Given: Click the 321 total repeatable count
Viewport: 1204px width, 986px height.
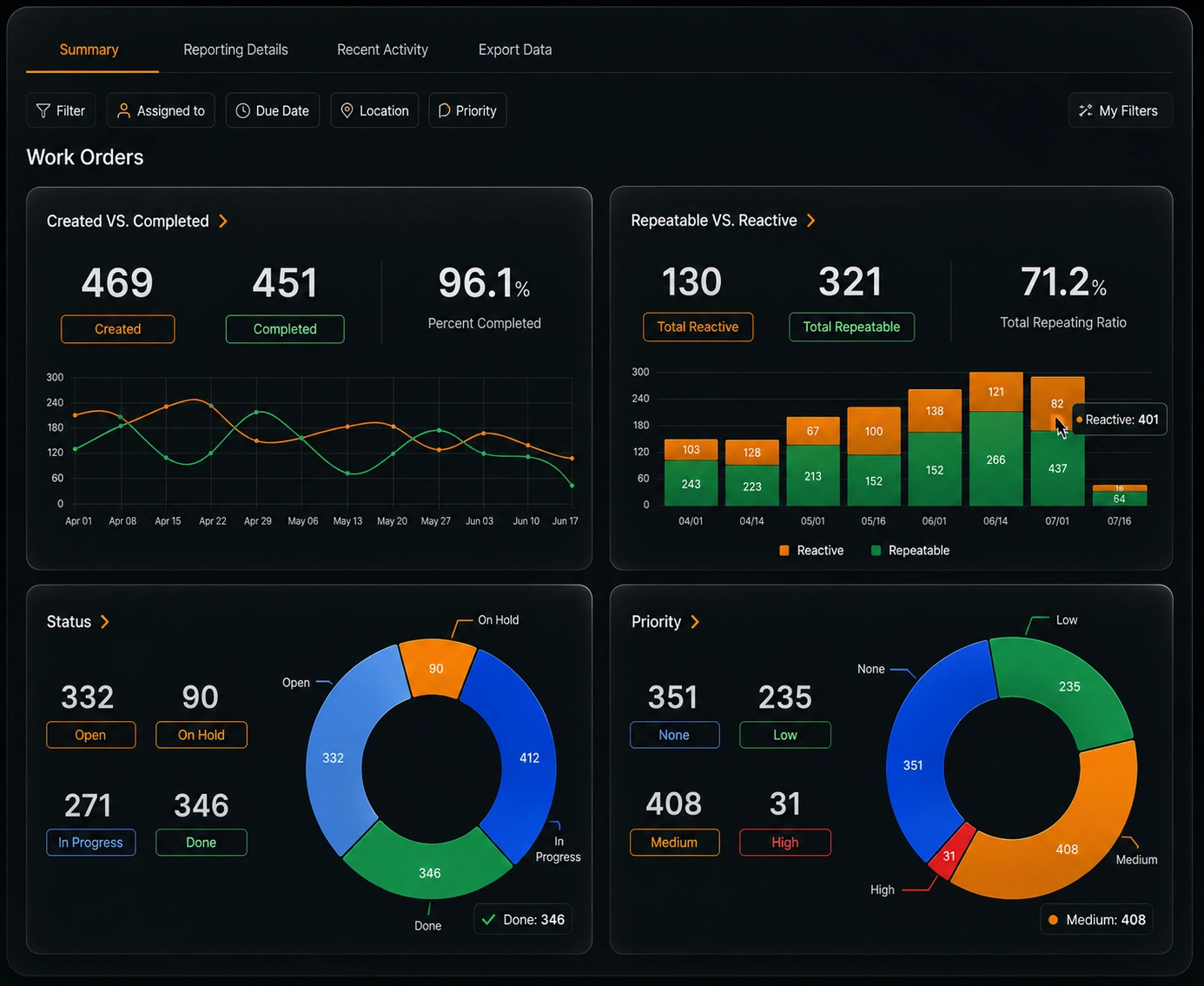Looking at the screenshot, I should (850, 282).
